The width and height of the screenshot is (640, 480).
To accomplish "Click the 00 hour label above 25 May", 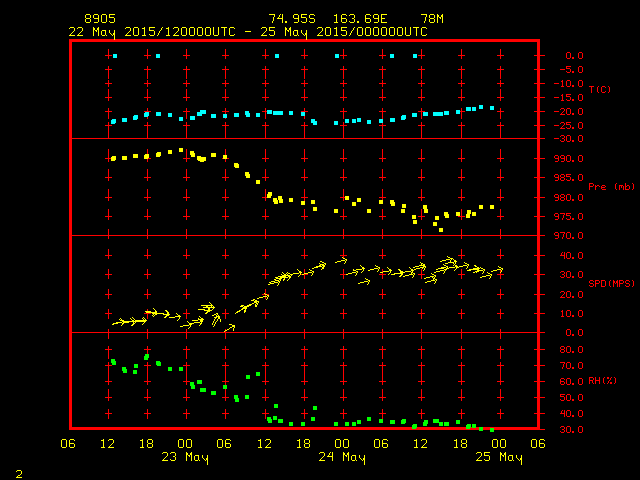I will click(x=499, y=444).
